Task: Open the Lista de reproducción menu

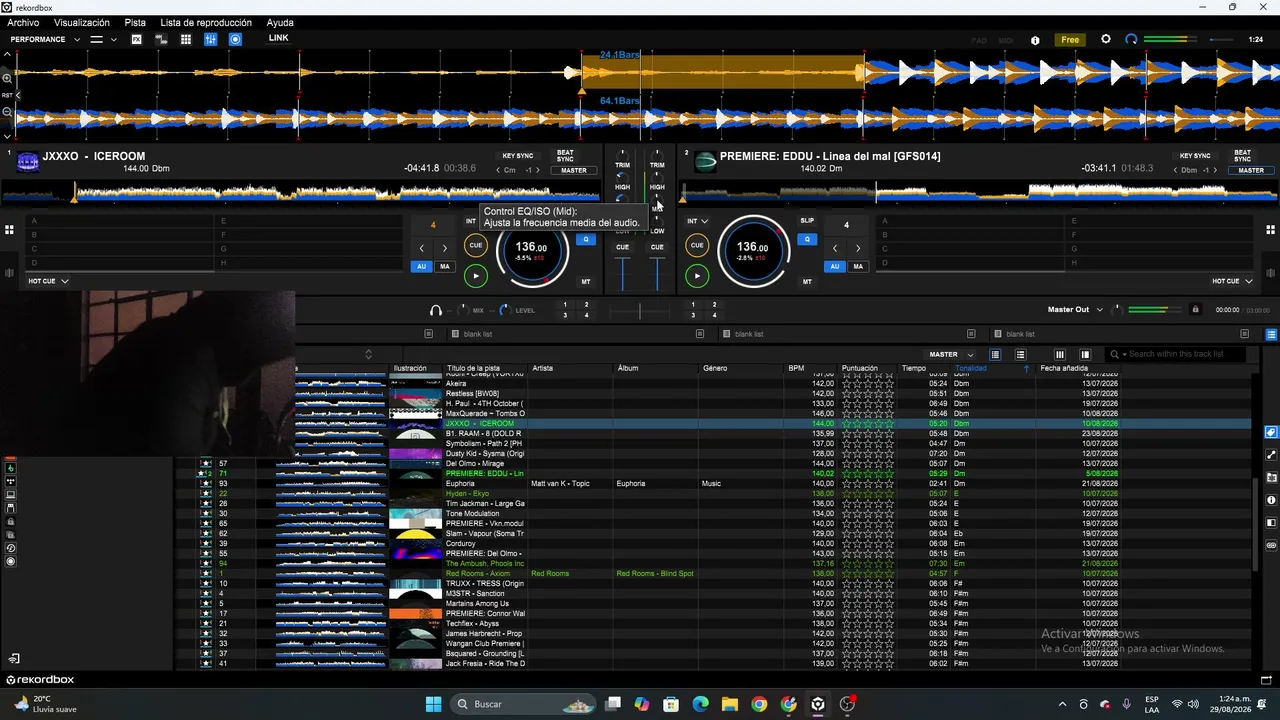Action: 206,23
